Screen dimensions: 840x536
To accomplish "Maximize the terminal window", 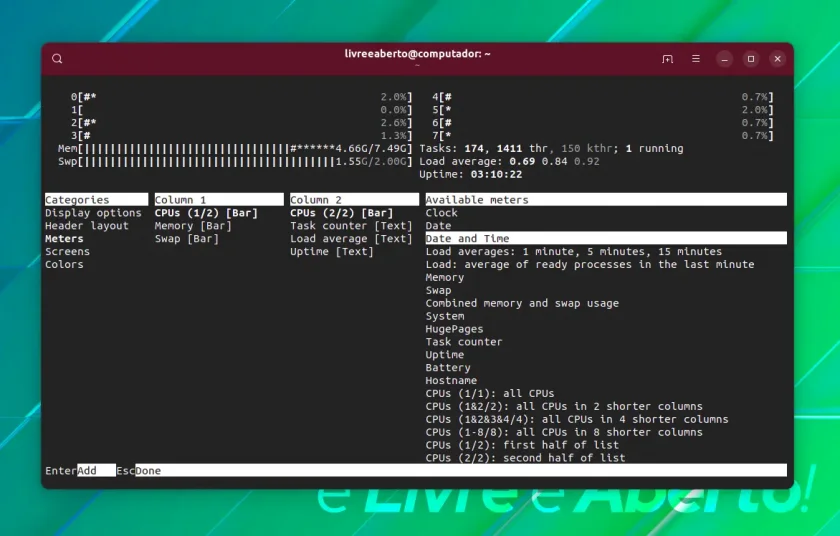I will pos(751,59).
